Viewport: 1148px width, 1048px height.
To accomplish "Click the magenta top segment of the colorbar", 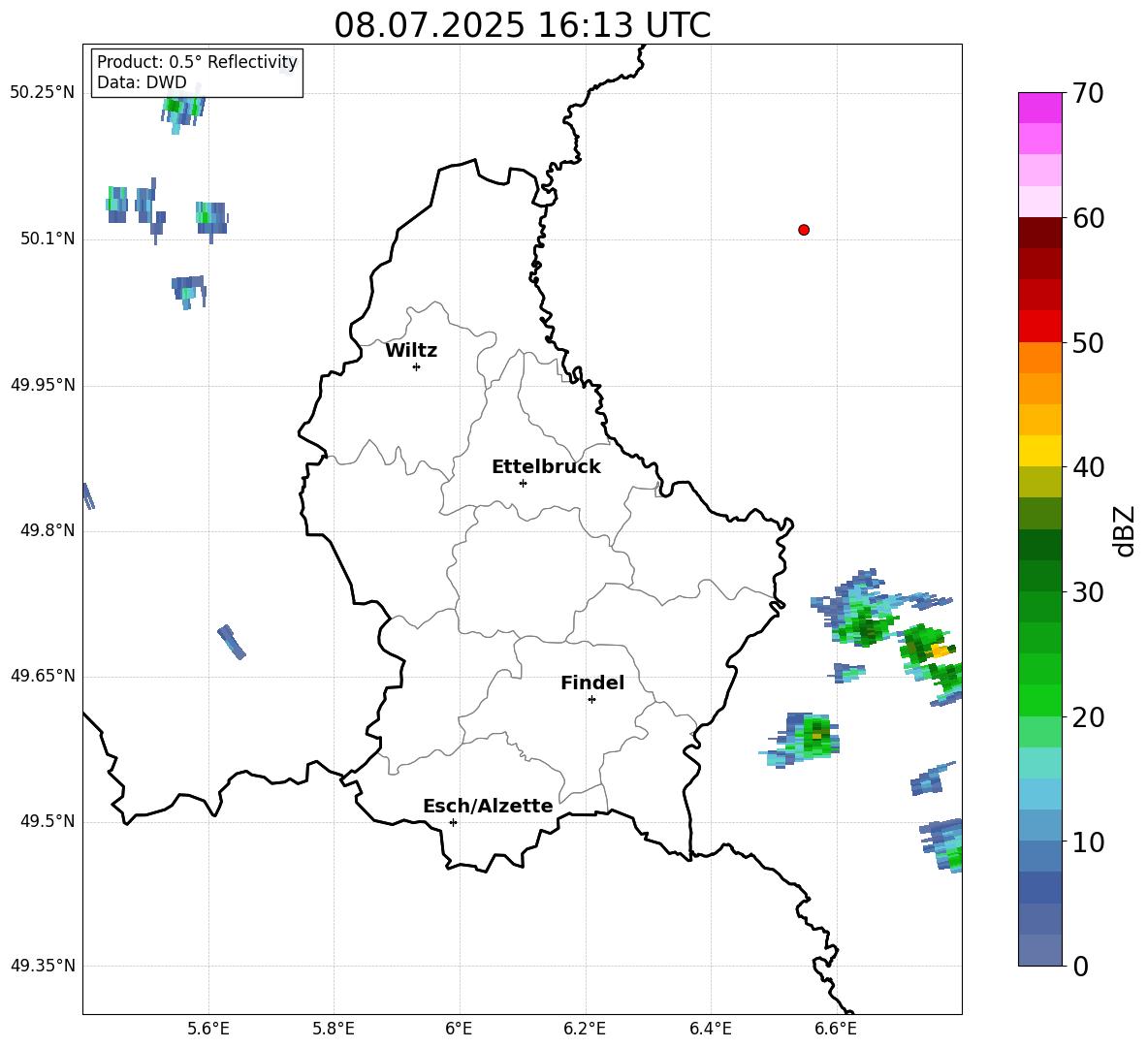I will tap(1039, 109).
